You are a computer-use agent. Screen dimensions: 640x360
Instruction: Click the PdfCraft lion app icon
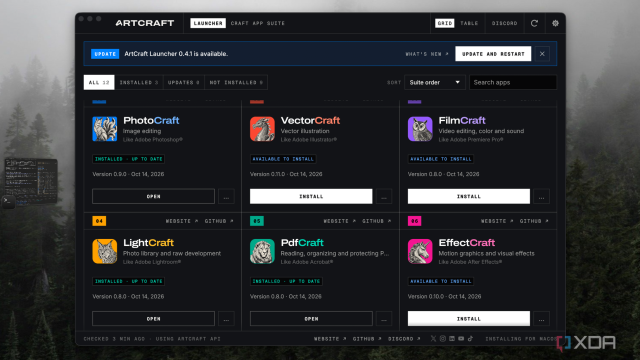262,251
